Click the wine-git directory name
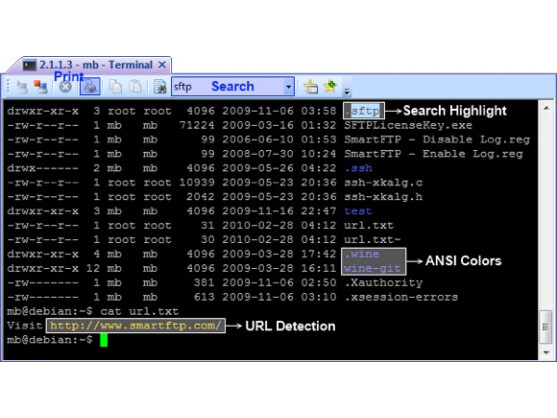Viewport: 557px width, 418px height. [372, 268]
